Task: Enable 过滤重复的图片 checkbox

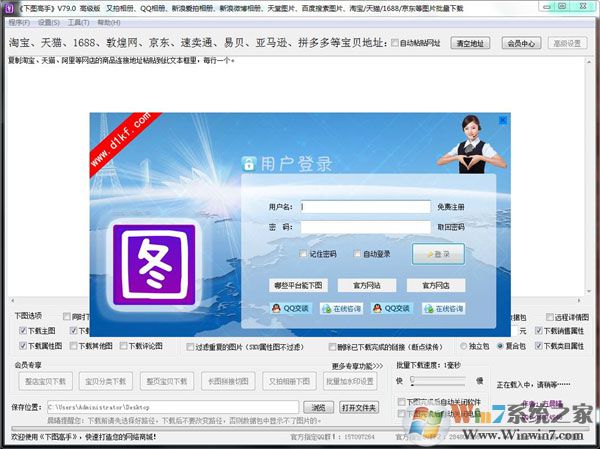Action: pos(190,347)
